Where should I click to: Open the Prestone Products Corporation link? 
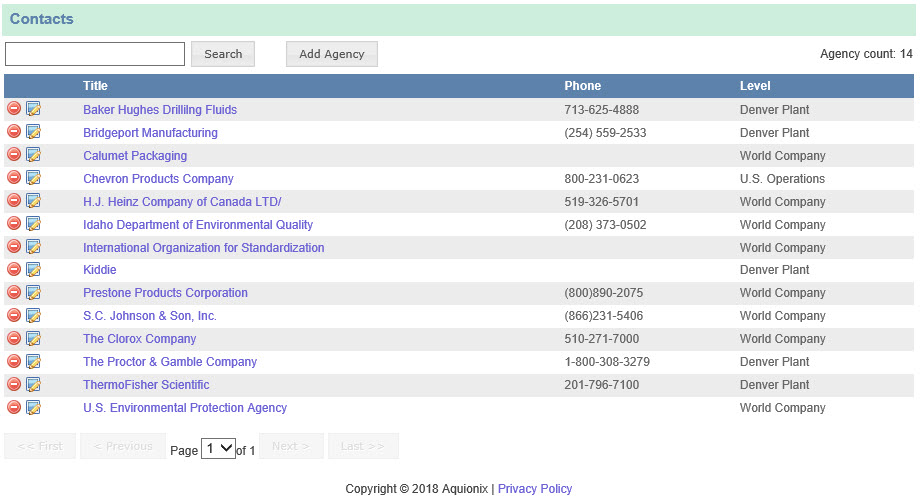pos(165,292)
